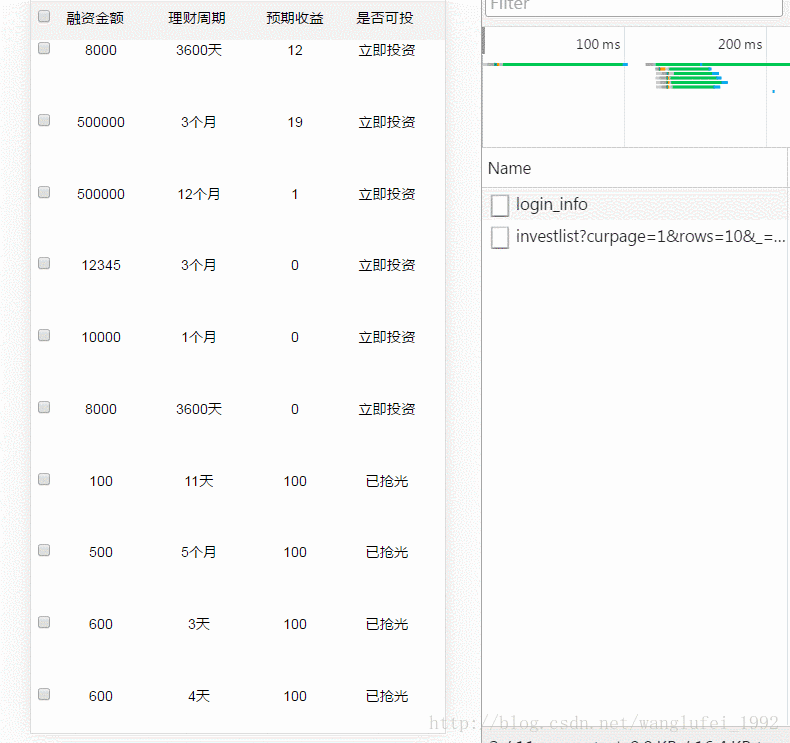Focus the network Filter input field
Viewport: 790px width, 743px height.
pos(634,7)
